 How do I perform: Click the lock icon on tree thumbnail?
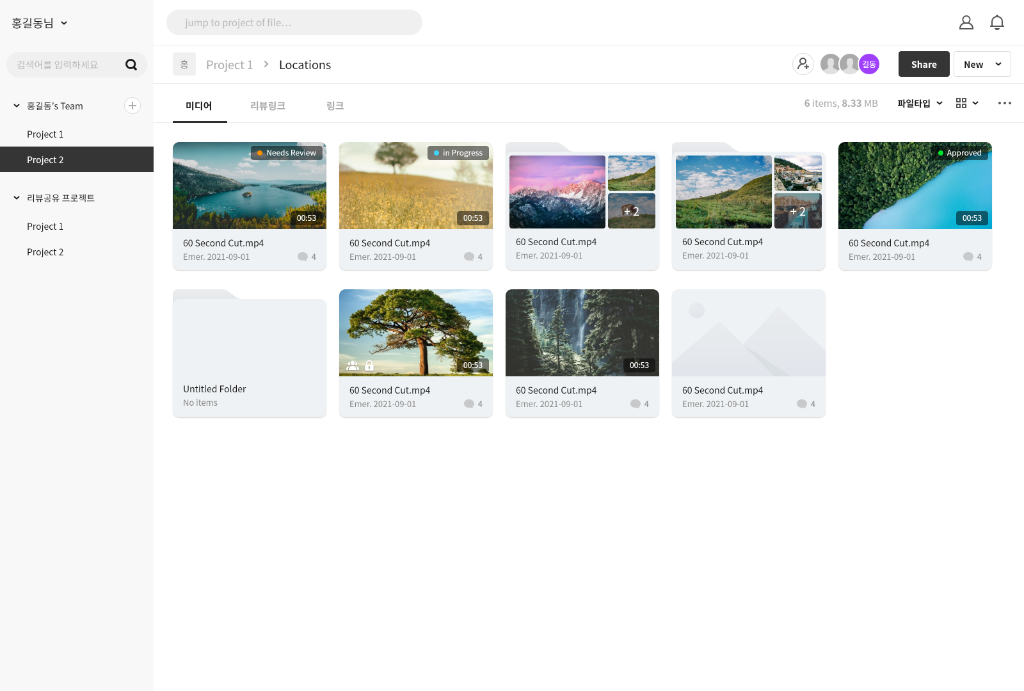pos(369,365)
